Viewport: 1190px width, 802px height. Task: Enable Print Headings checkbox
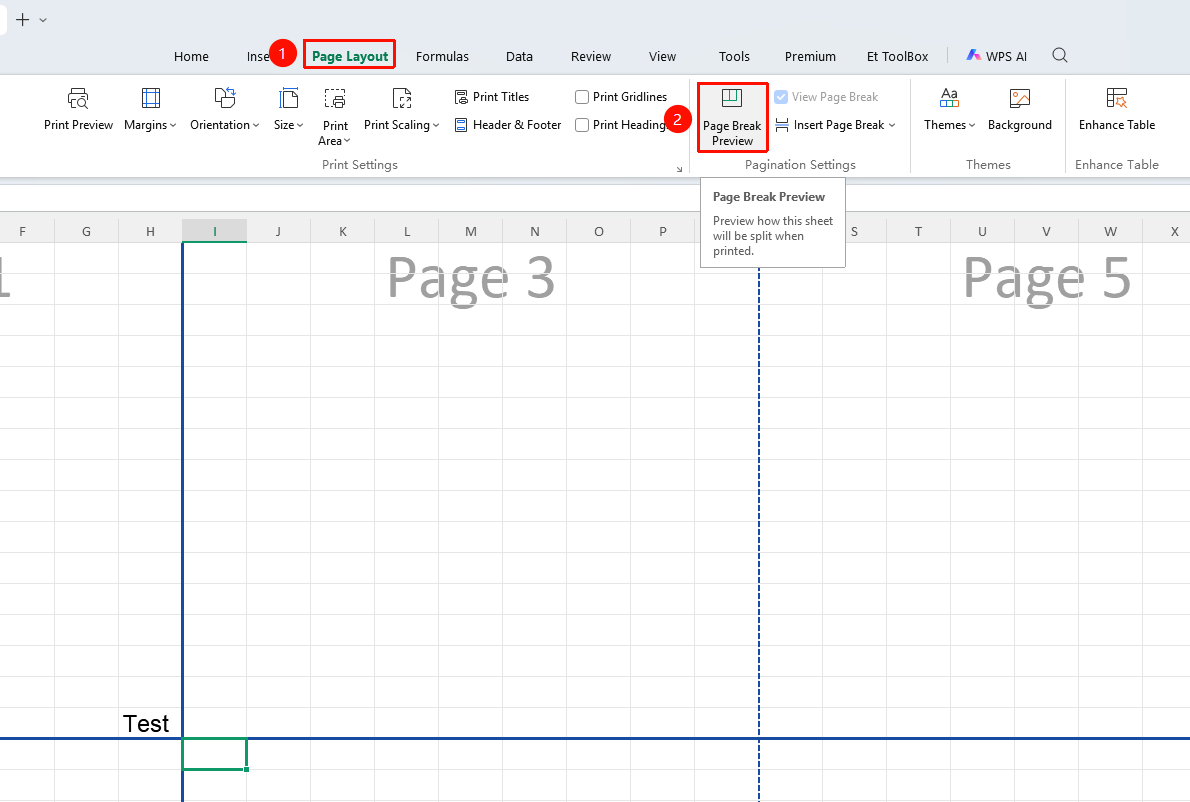click(582, 125)
